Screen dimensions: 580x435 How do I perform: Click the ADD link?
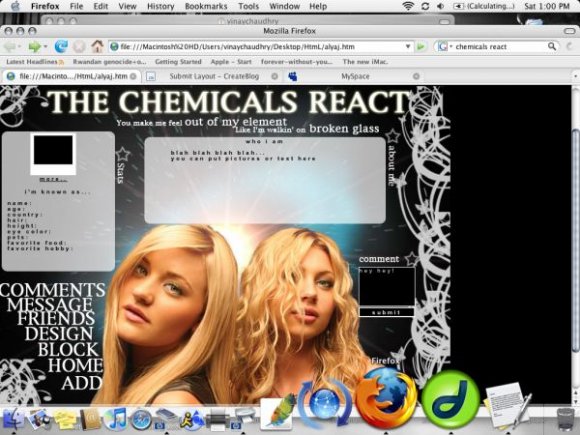point(82,383)
